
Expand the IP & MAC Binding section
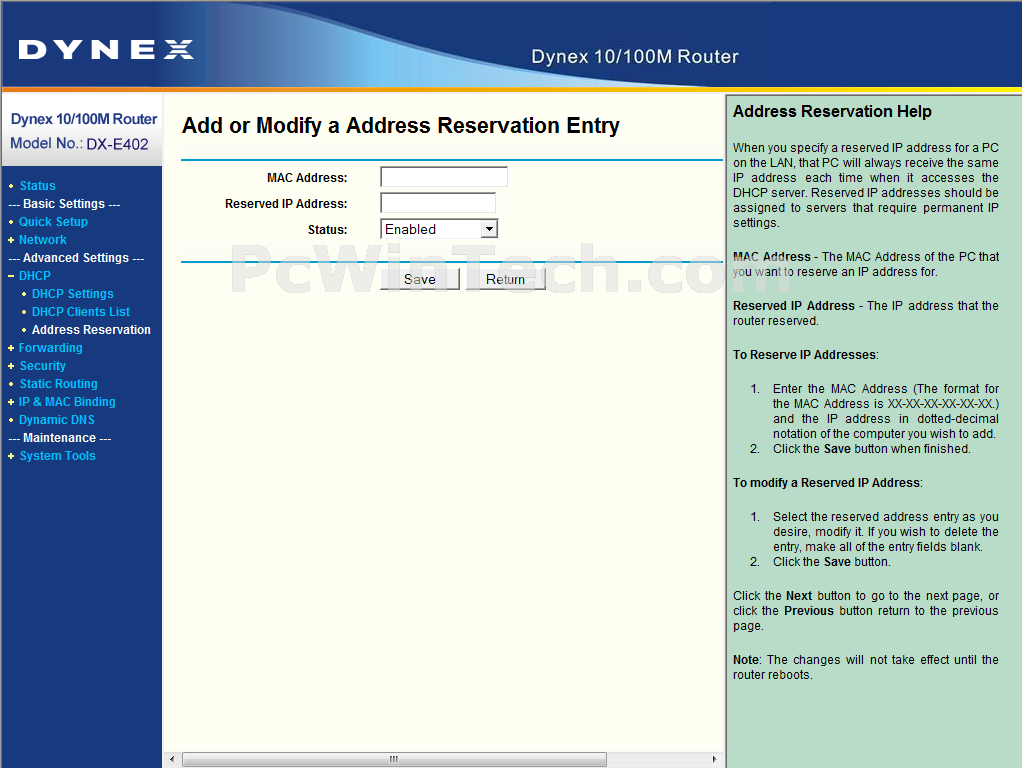click(x=67, y=402)
